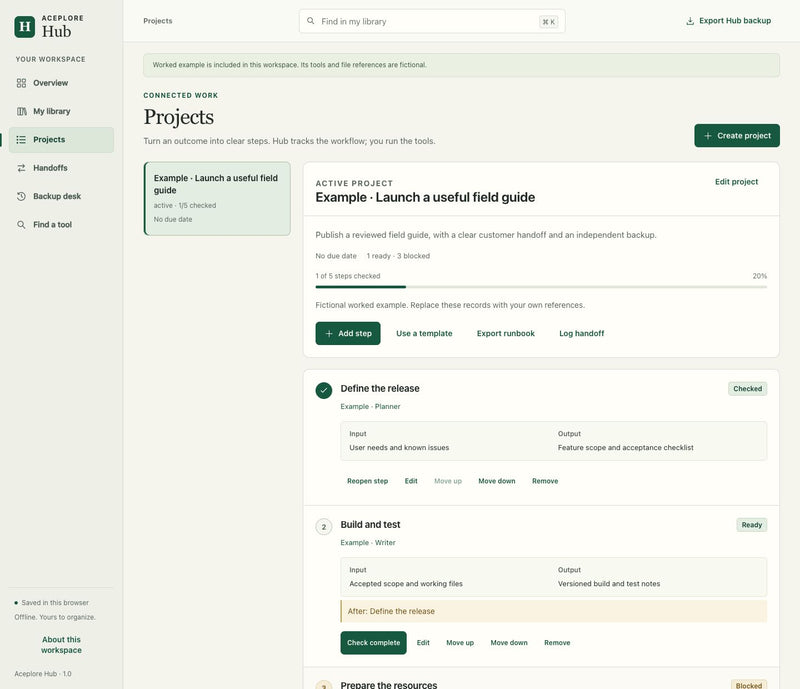The width and height of the screenshot is (800, 689).
Task: Click Export runbook
Action: 506,333
